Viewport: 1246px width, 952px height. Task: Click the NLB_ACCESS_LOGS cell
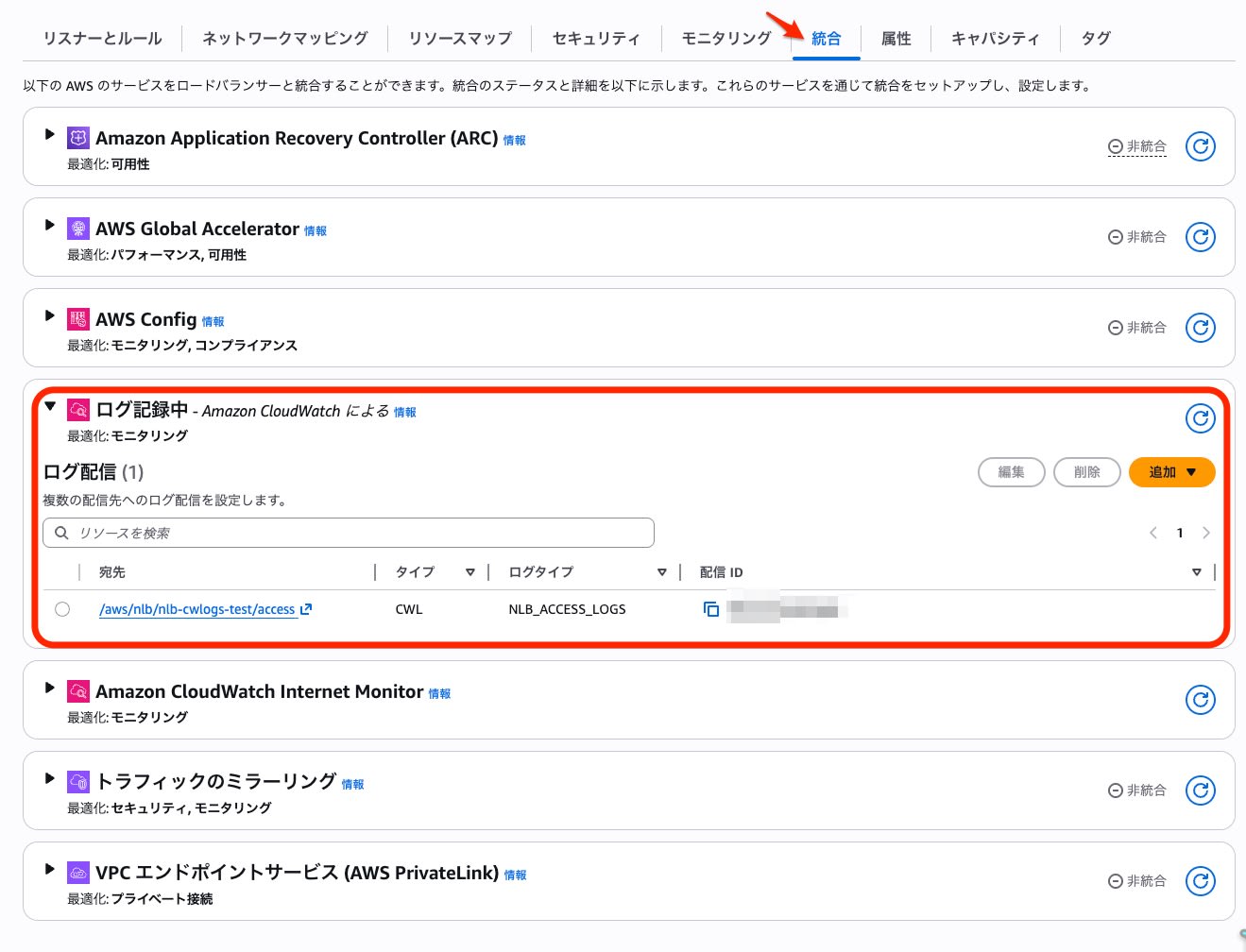pos(567,609)
